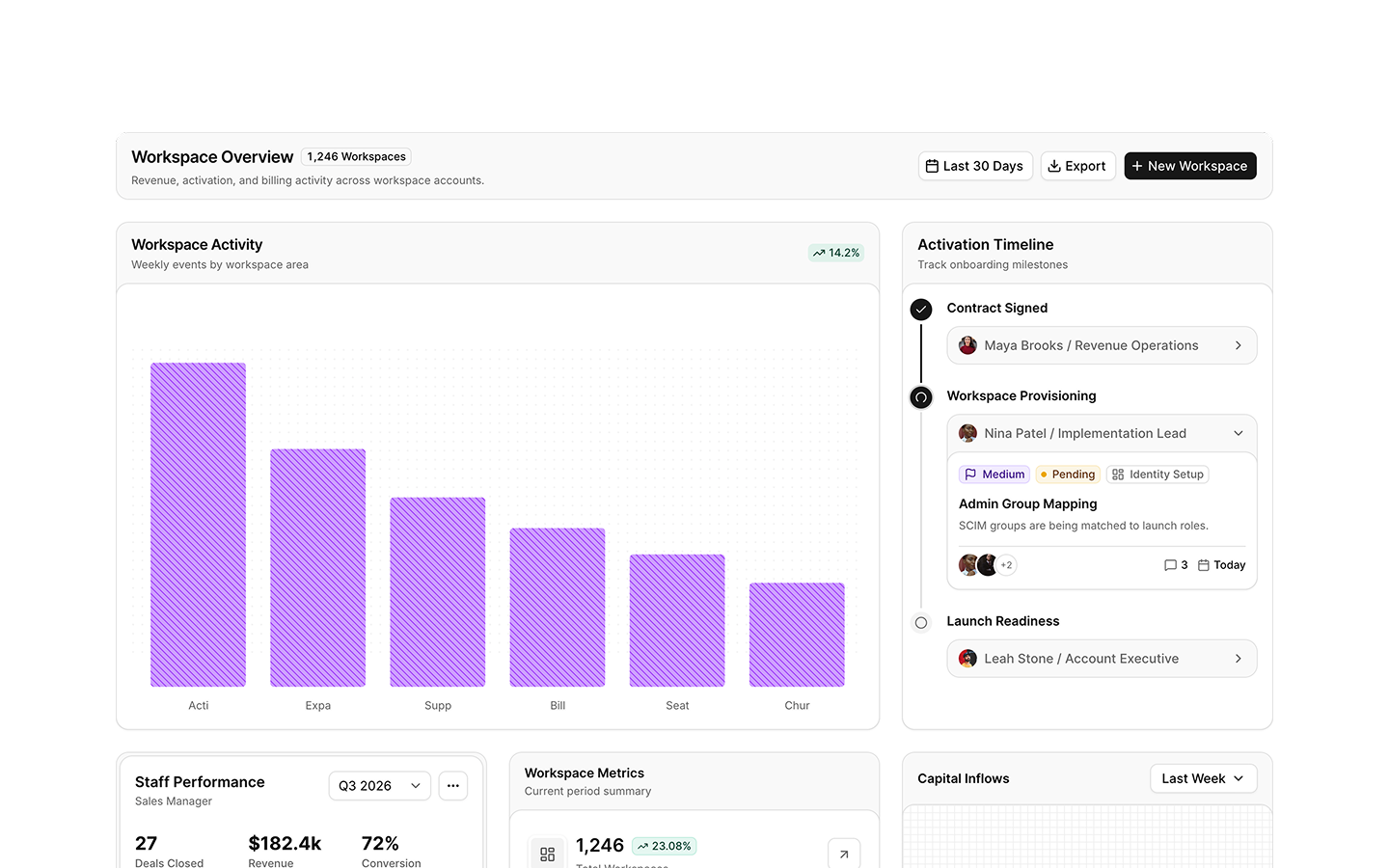Open the 3 comments icon

(1176, 565)
